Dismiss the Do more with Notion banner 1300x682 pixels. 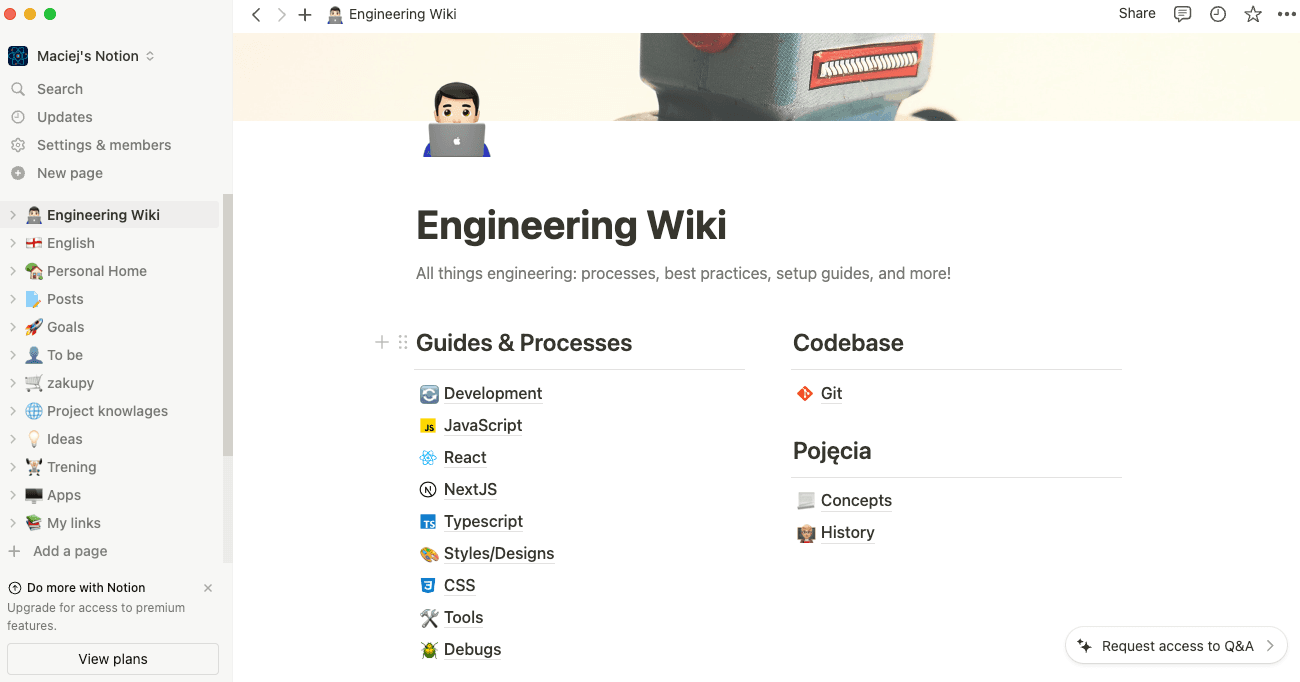[208, 588]
